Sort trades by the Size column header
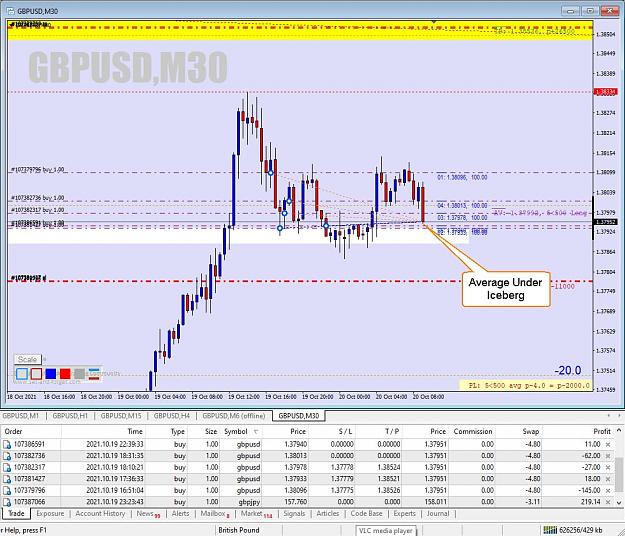This screenshot has width=625, height=536. pos(204,432)
